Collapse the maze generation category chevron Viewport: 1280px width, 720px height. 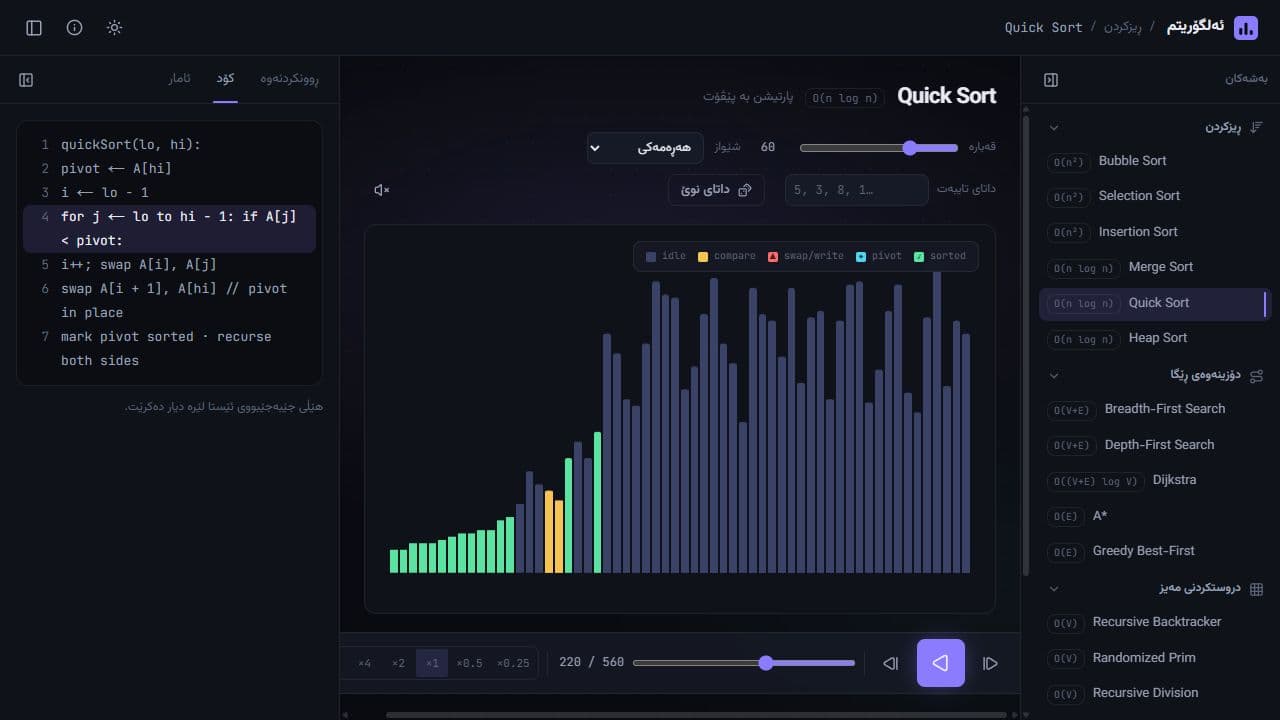[x=1053, y=589]
